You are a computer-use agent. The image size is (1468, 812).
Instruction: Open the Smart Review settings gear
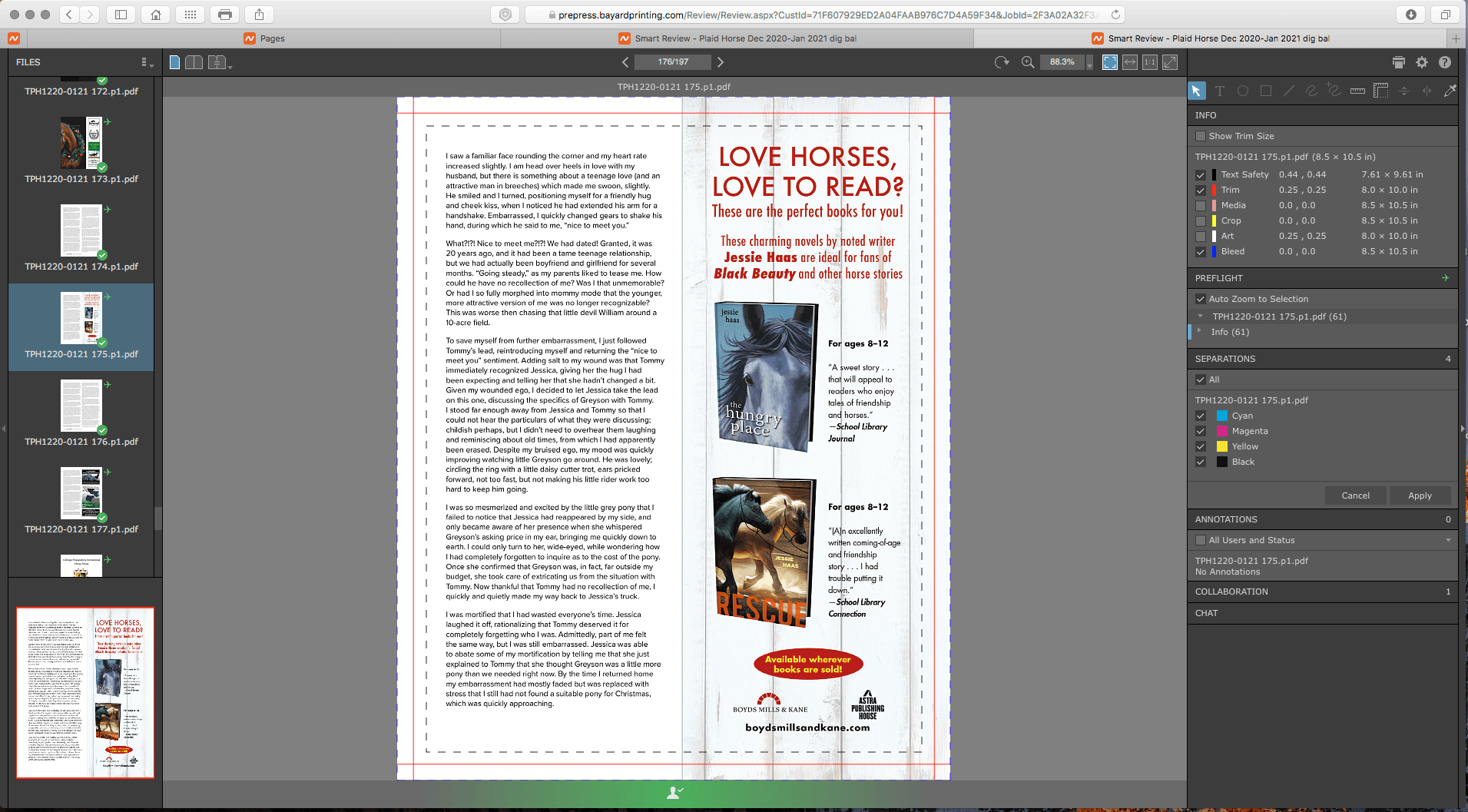(1422, 62)
